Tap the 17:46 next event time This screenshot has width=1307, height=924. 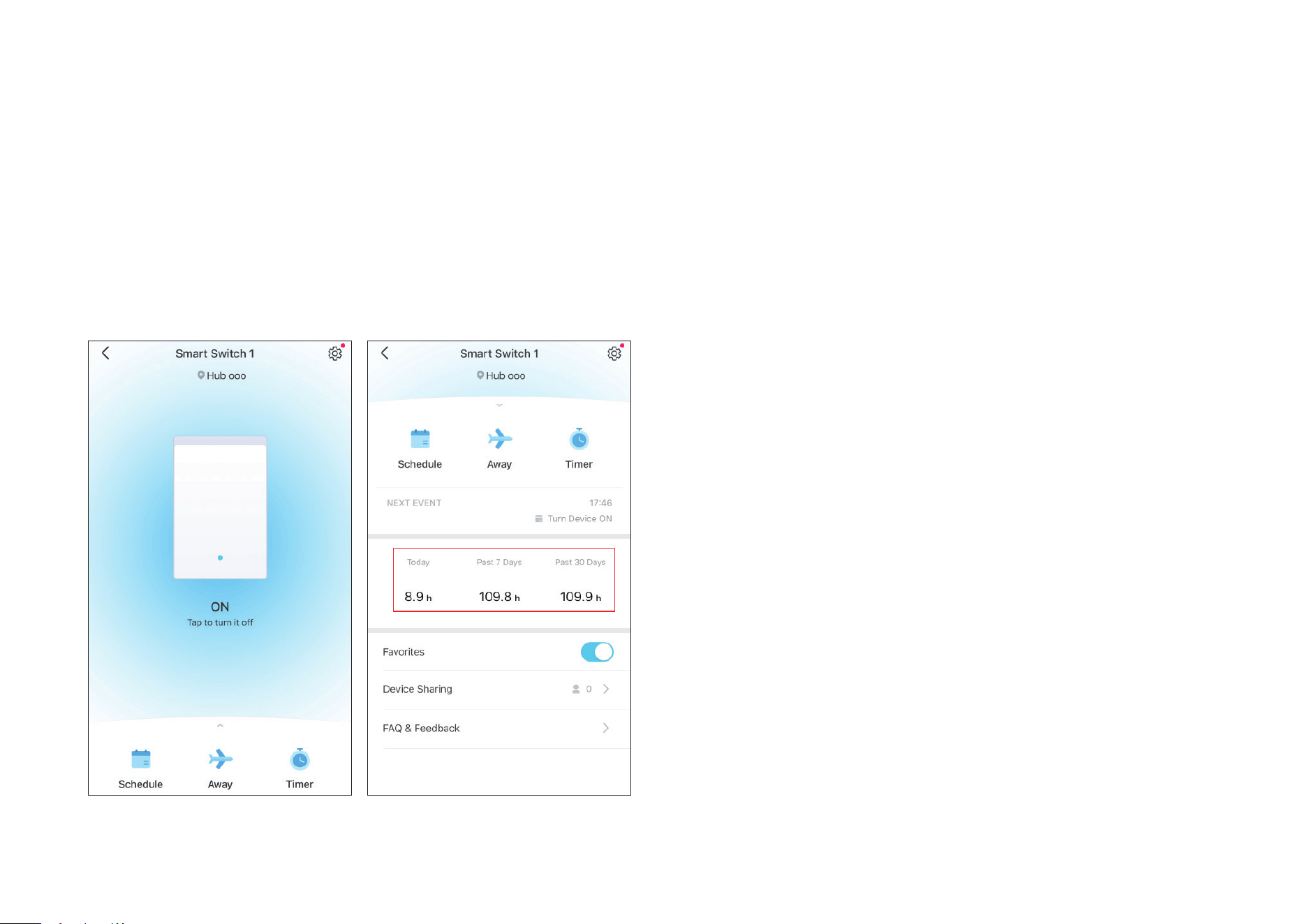[600, 502]
